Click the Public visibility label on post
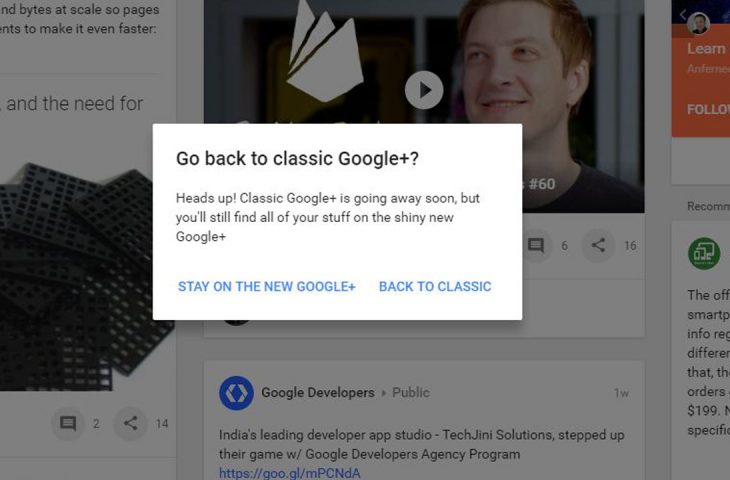 pyautogui.click(x=411, y=392)
